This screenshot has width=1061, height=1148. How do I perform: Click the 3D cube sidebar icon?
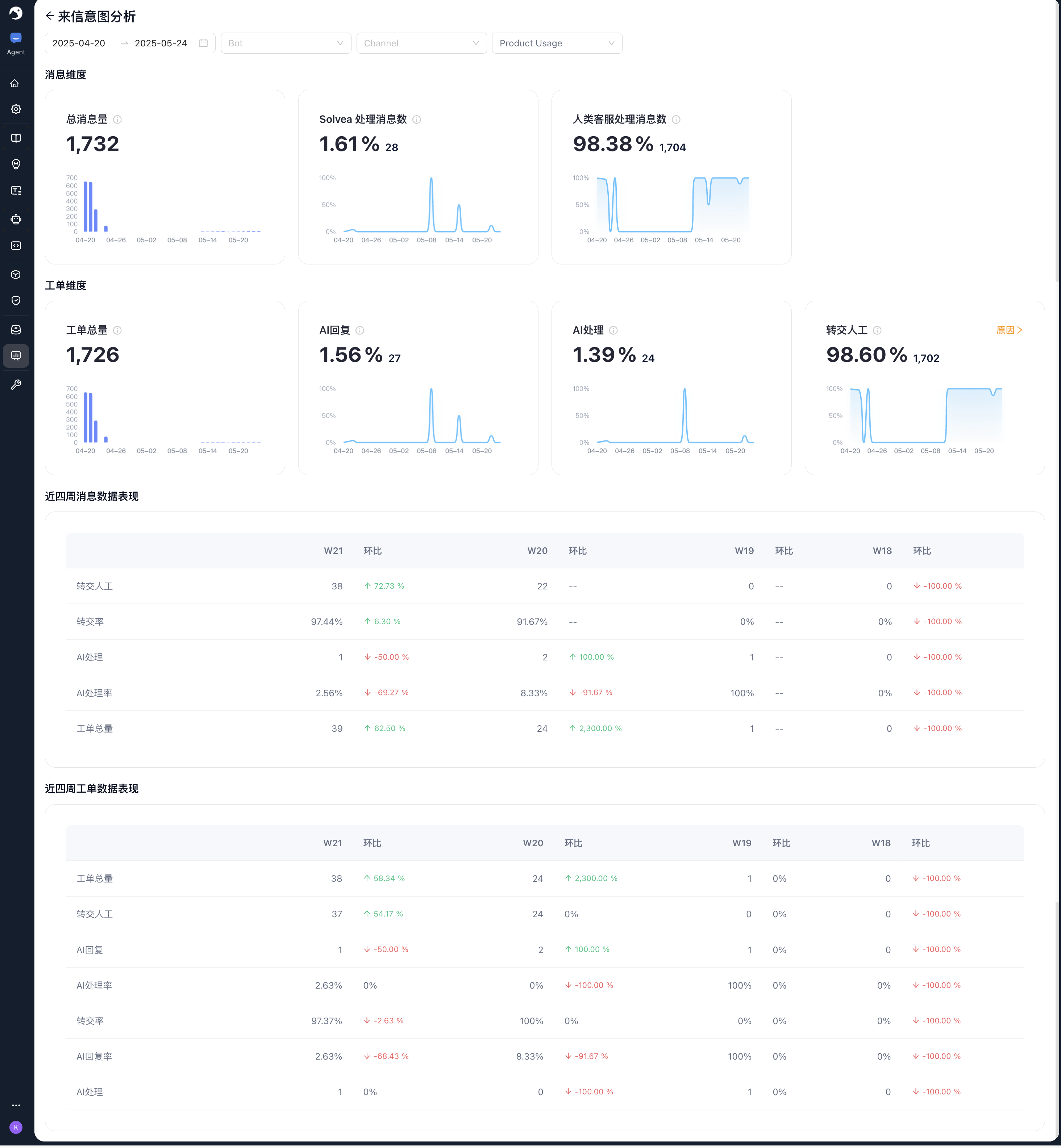pos(16,275)
